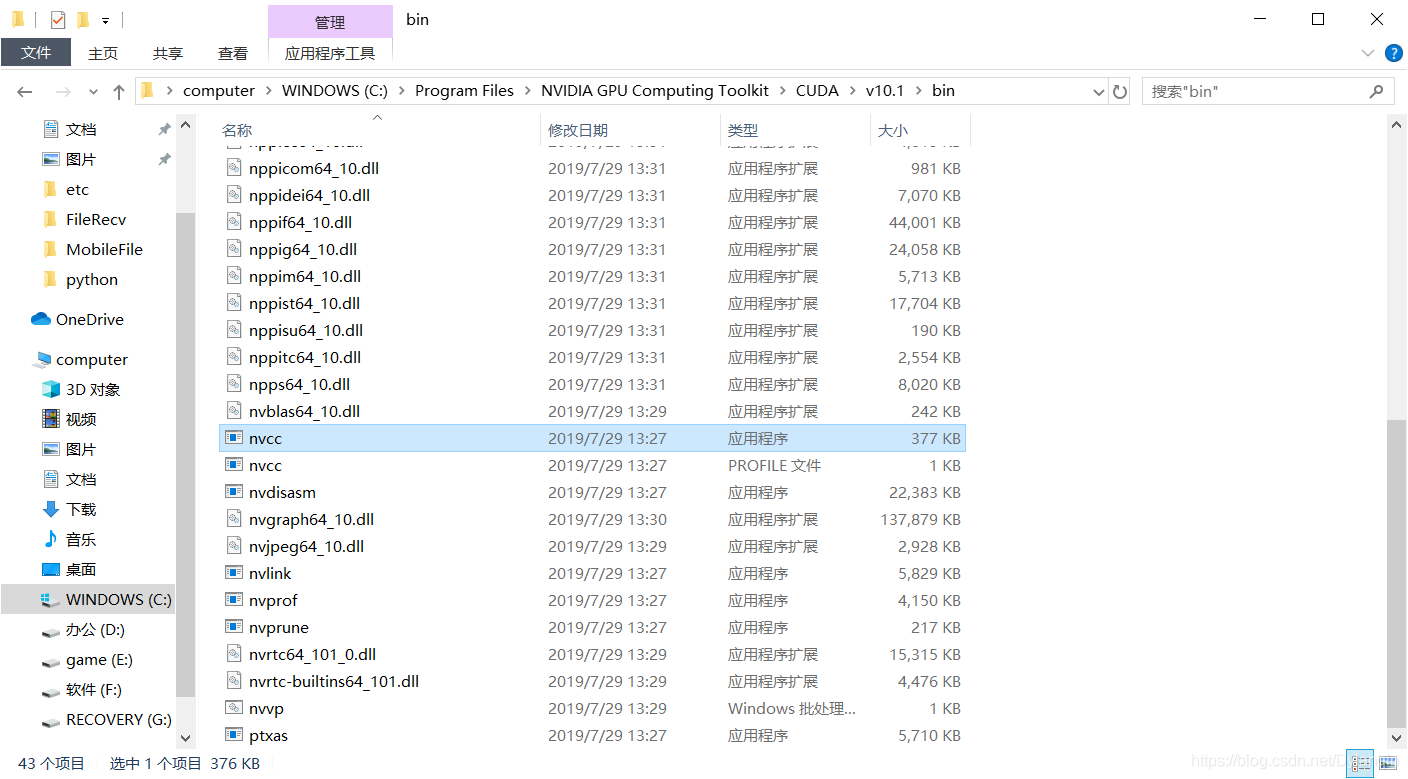Click the New Folder icon in the title bar
The width and height of the screenshot is (1408, 779).
click(x=83, y=19)
